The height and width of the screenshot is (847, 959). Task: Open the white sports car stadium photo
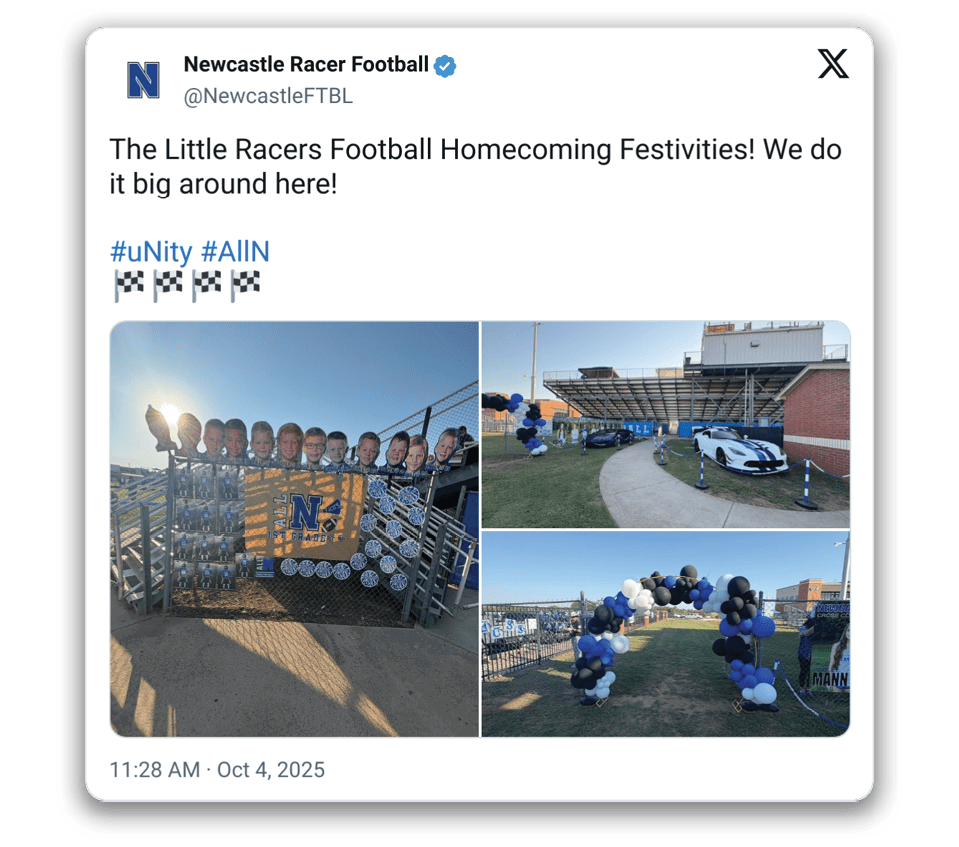point(666,424)
